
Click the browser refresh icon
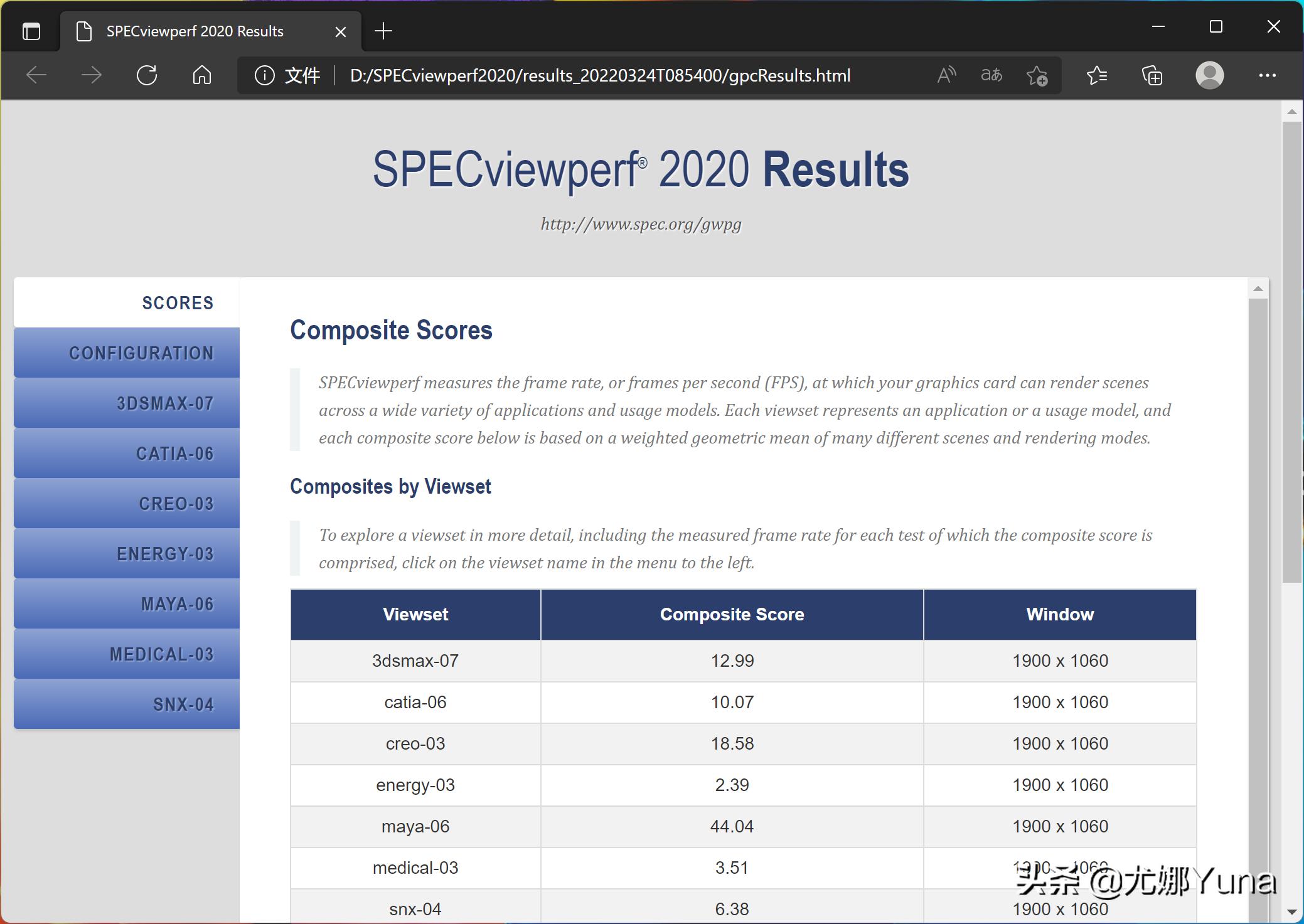click(147, 75)
